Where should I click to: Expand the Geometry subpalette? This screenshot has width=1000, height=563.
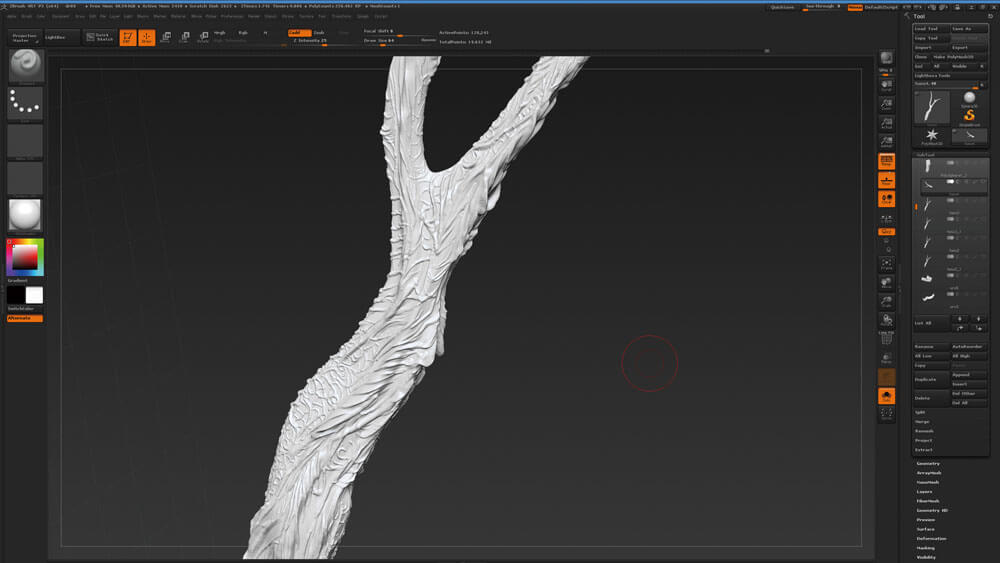pyautogui.click(x=928, y=464)
